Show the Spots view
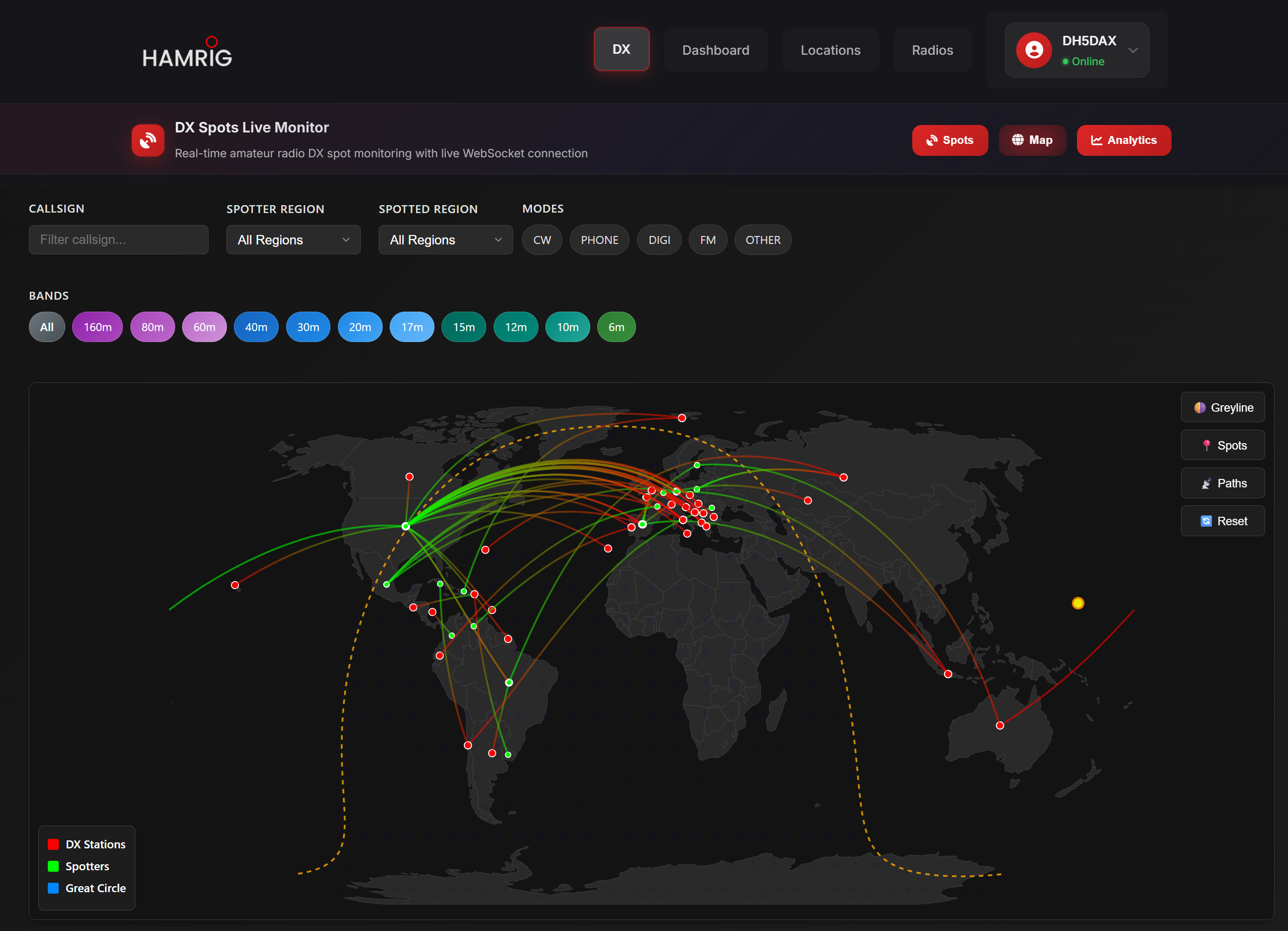 click(950, 140)
